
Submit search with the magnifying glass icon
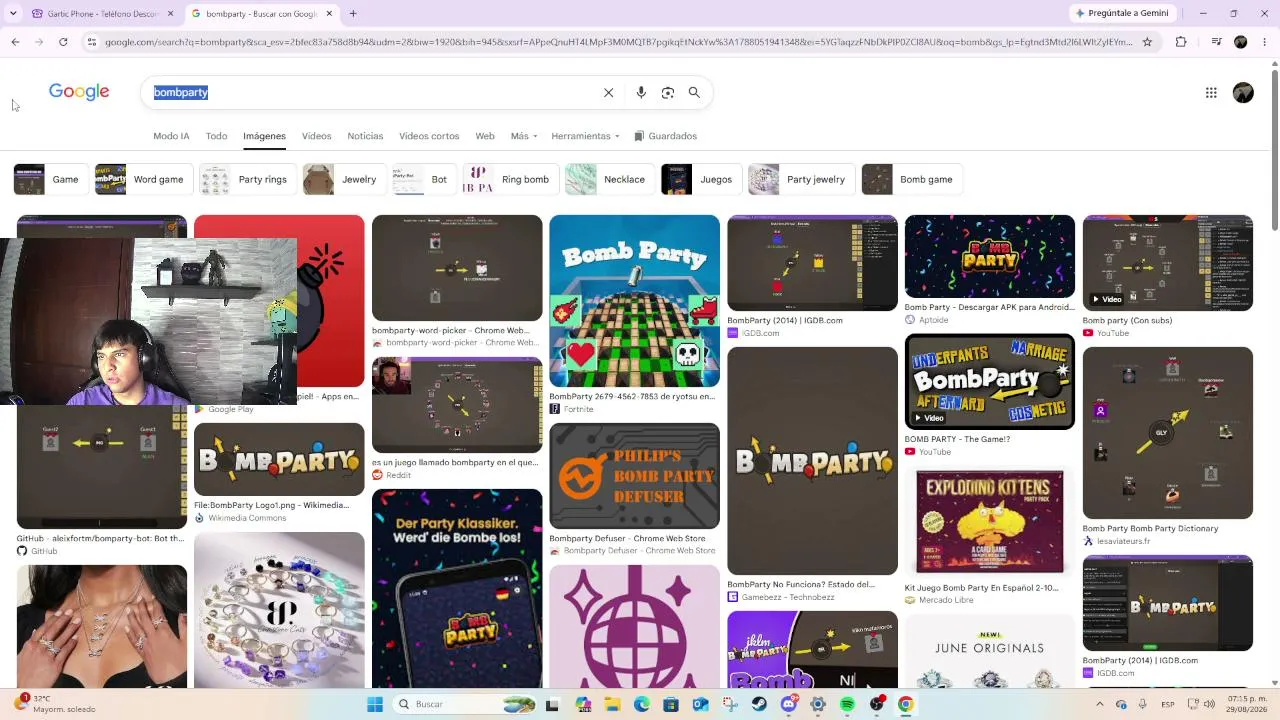694,93
